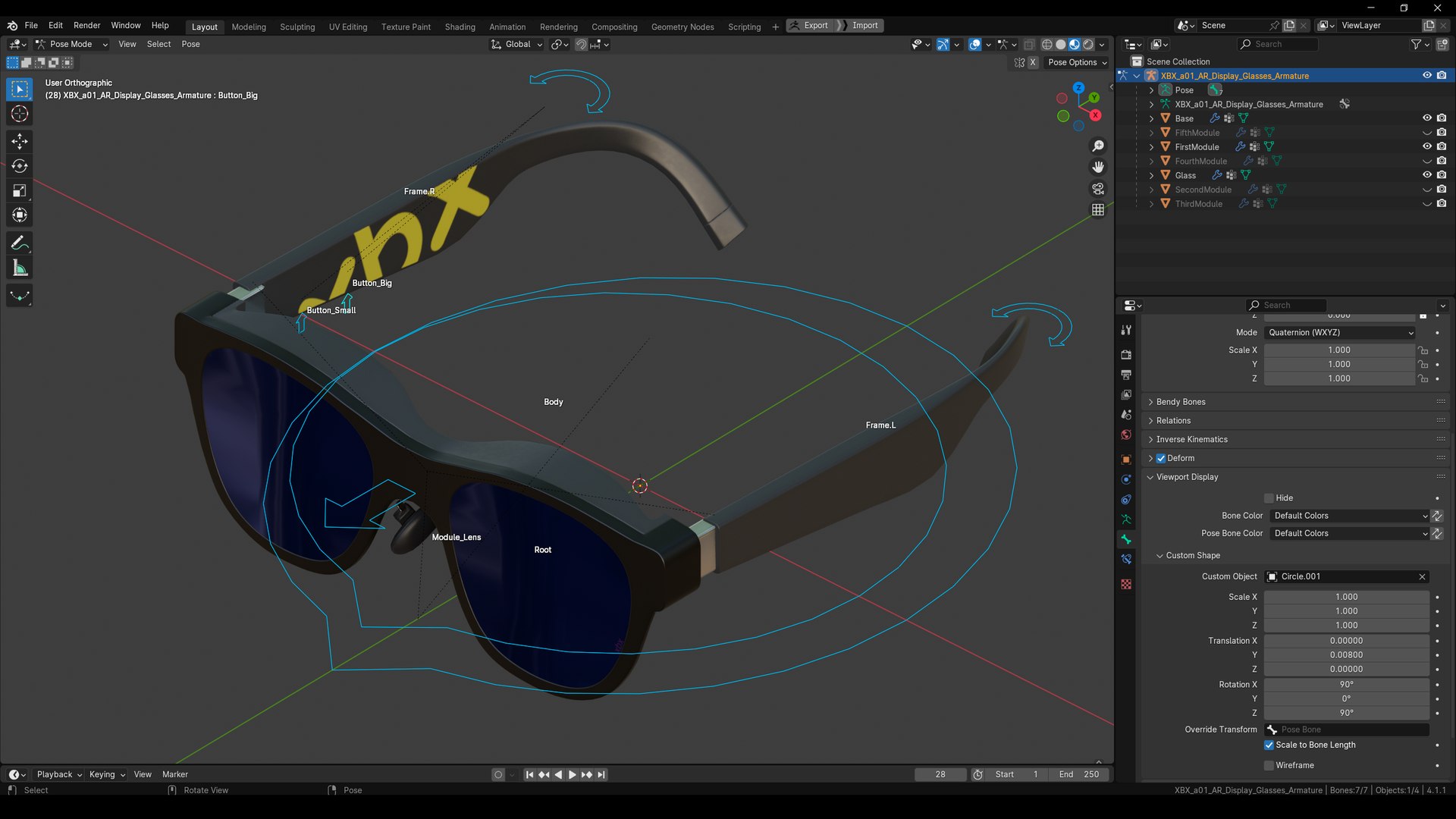Activate the Move tool
Image resolution: width=1456 pixels, height=819 pixels.
pyautogui.click(x=20, y=142)
